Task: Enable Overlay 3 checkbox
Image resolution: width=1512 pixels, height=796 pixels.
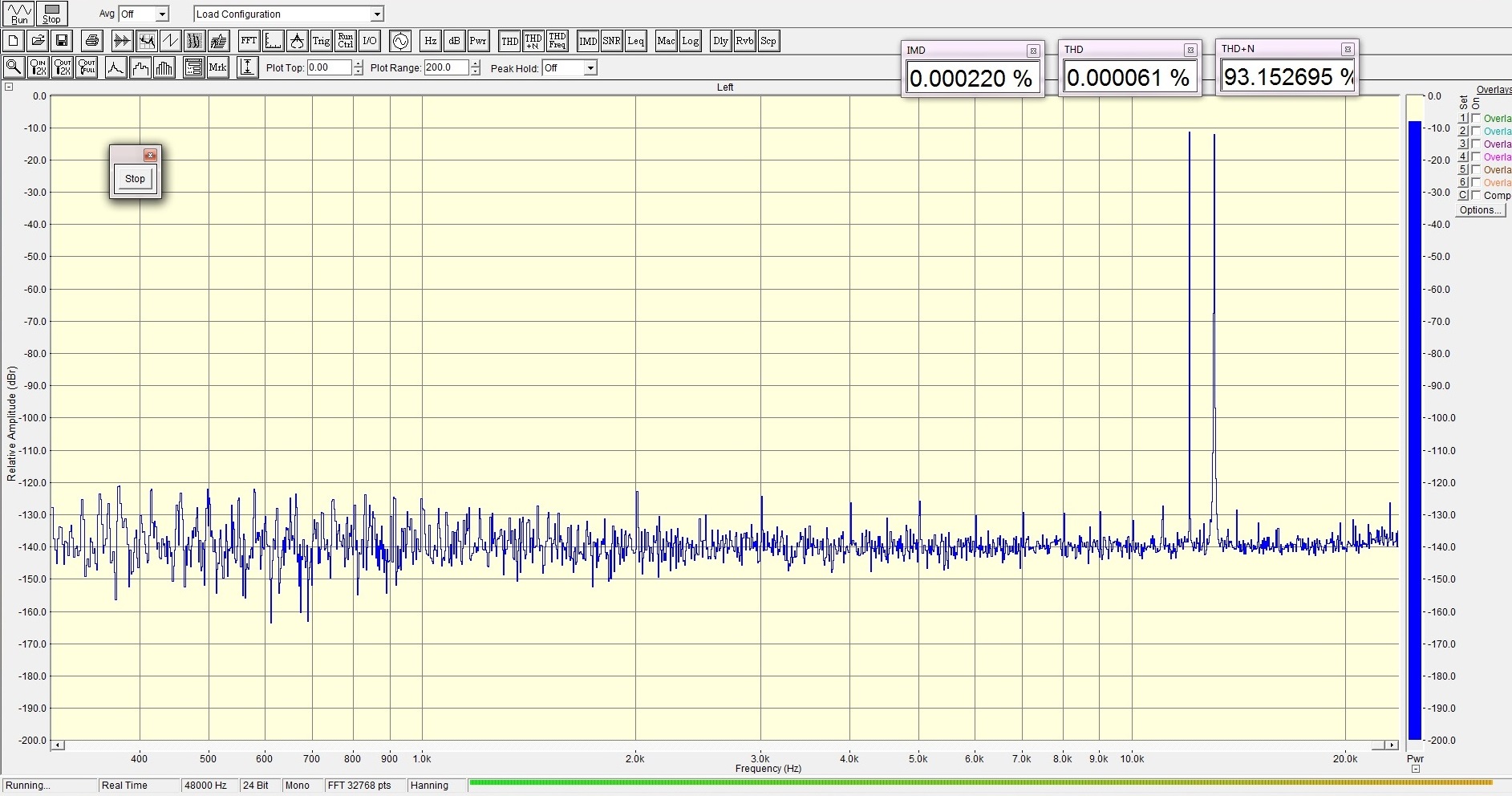Action: click(x=1476, y=144)
